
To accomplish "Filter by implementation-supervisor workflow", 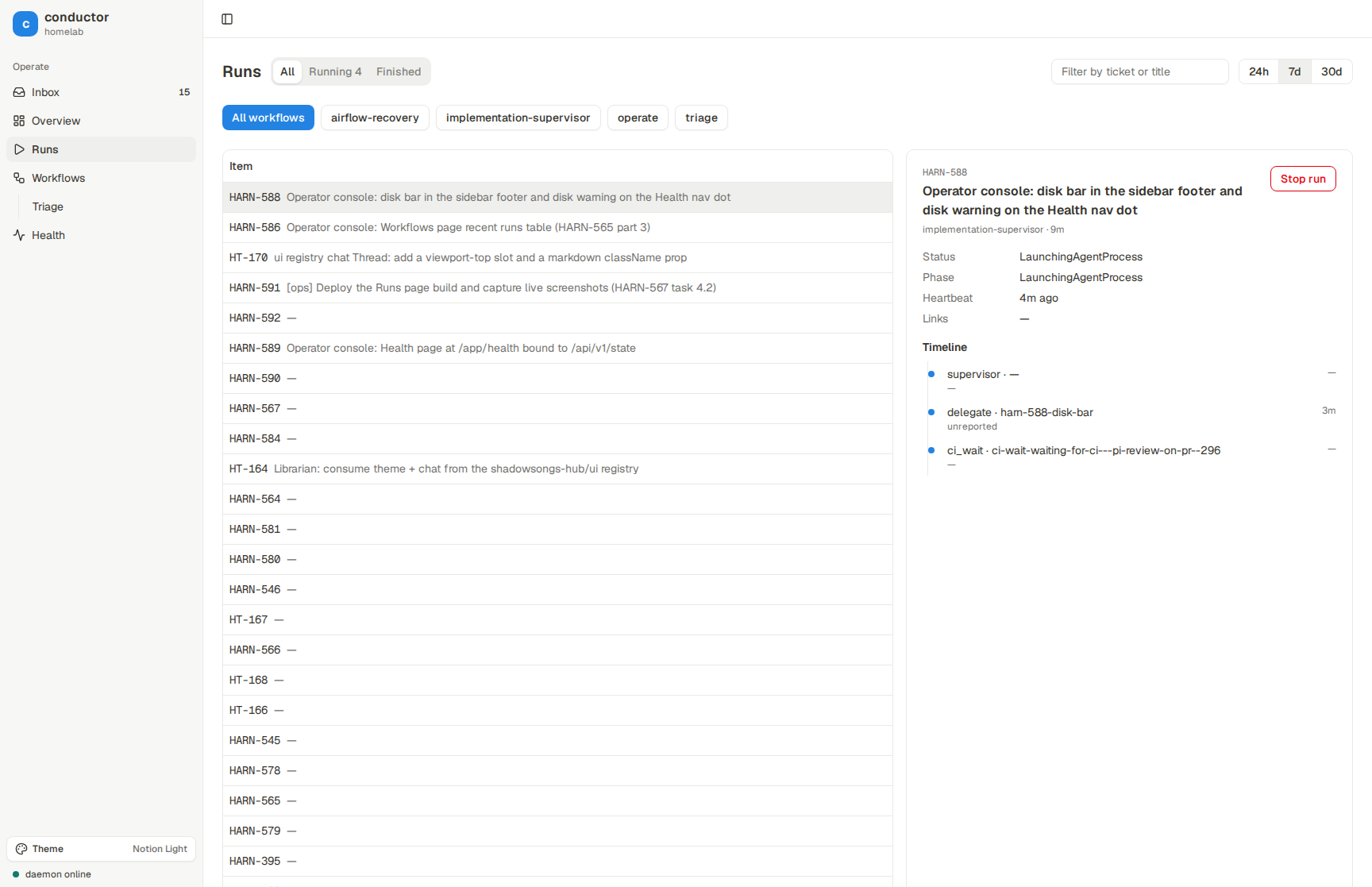I will tap(518, 118).
